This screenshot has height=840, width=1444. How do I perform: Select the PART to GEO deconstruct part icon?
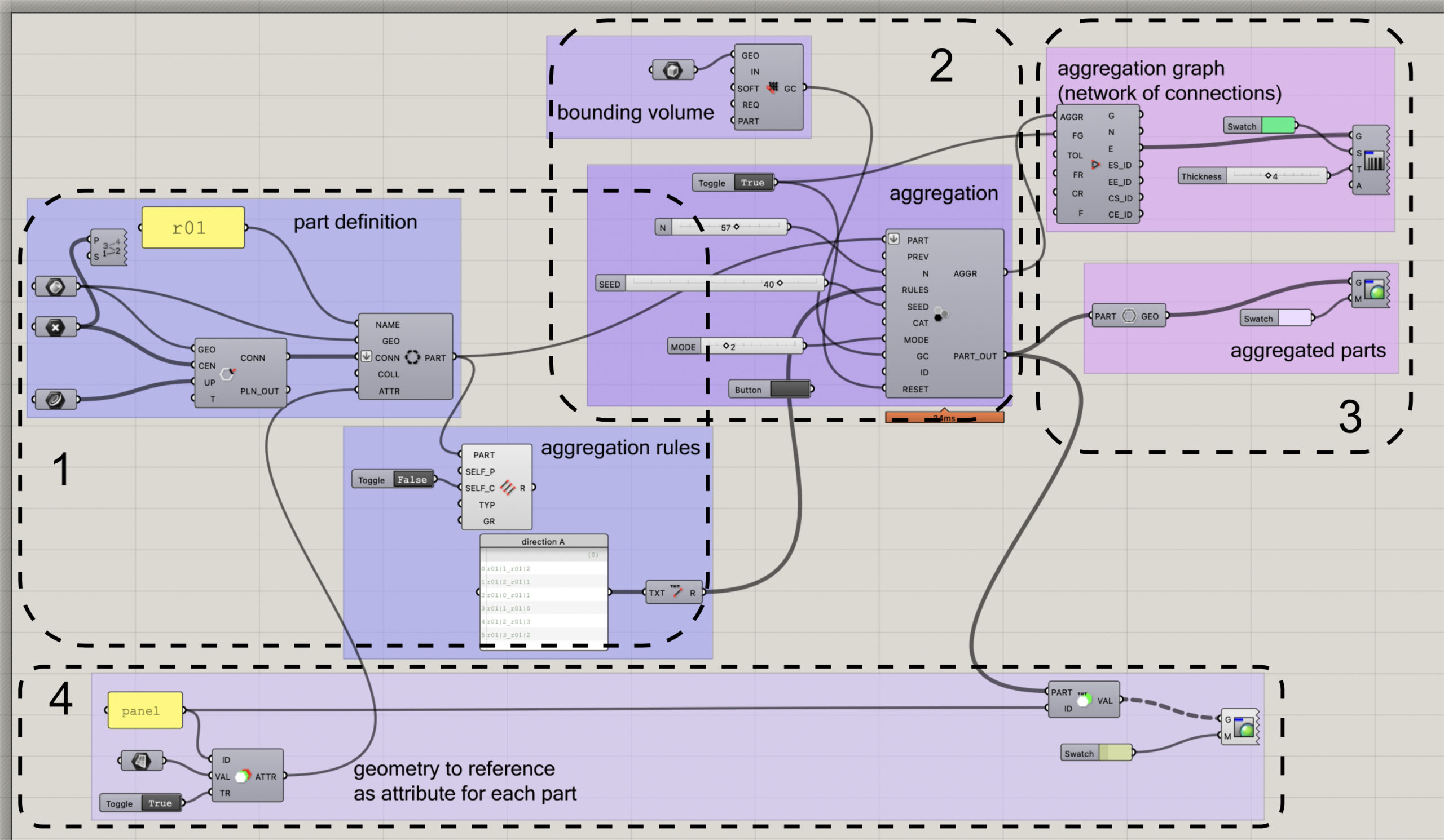click(1128, 316)
